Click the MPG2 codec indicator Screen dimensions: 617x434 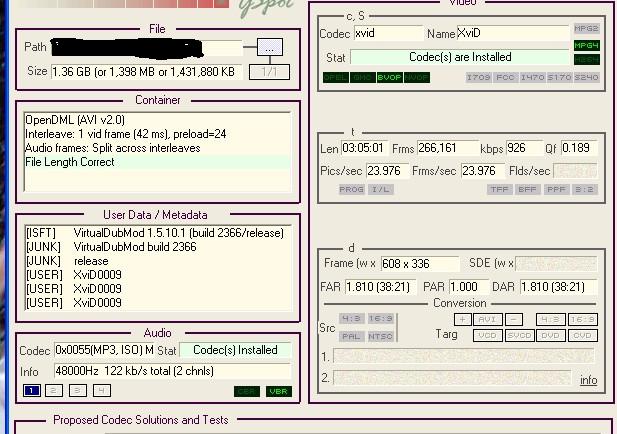(586, 29)
